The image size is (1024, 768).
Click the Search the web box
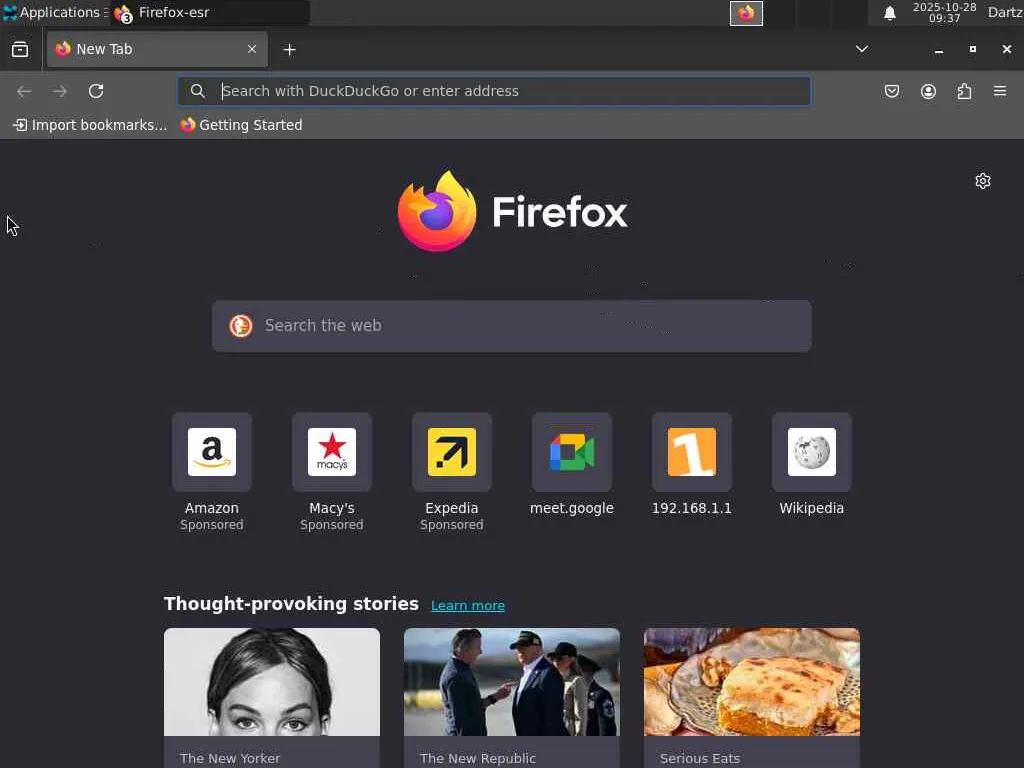click(x=512, y=326)
